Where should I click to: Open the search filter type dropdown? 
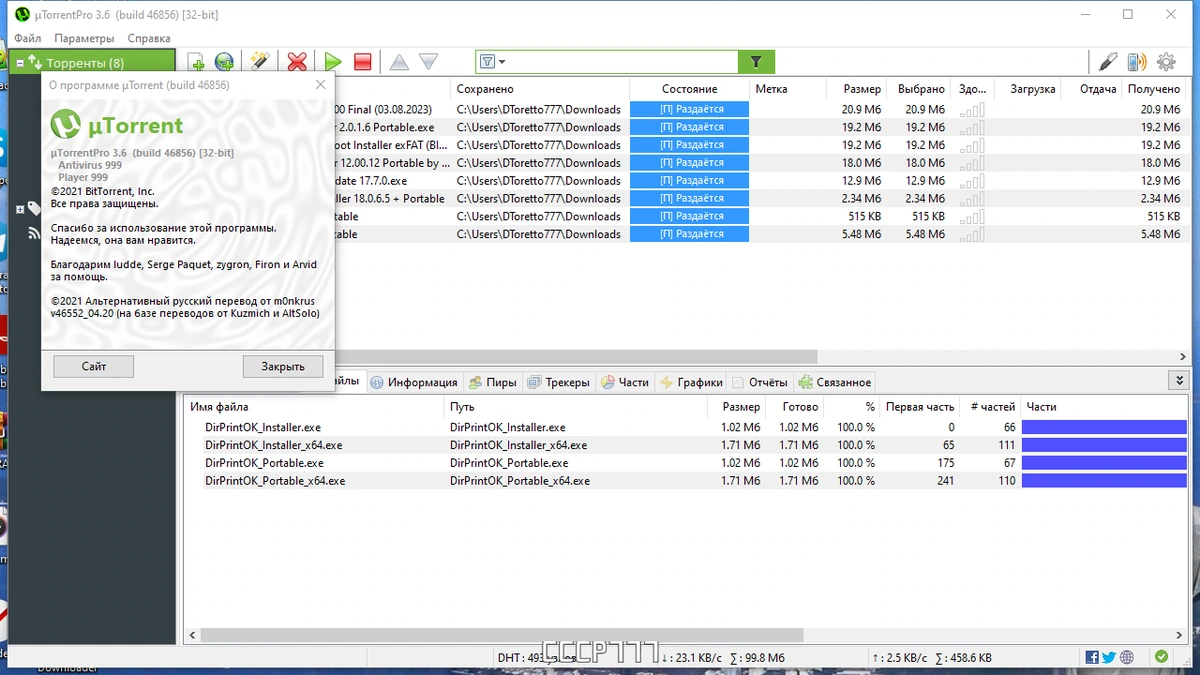492,62
